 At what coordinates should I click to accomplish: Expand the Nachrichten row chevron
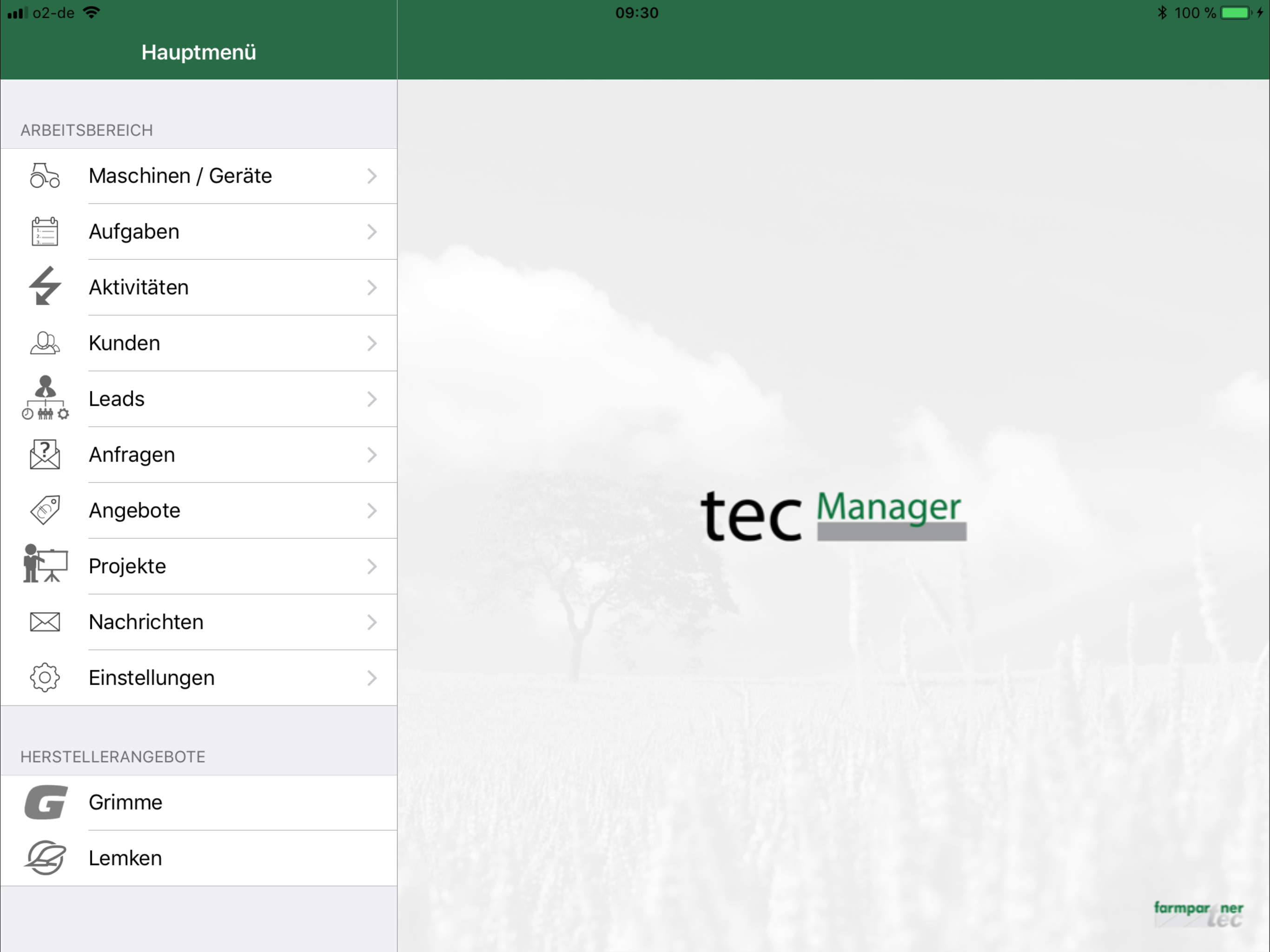click(372, 622)
